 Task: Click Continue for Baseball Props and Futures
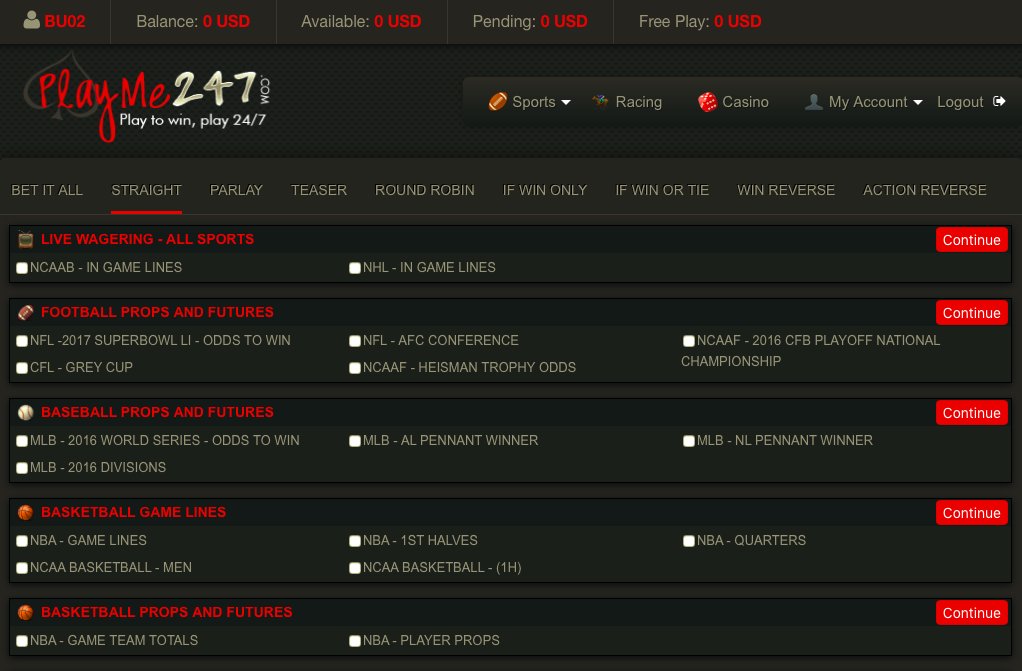(971, 413)
